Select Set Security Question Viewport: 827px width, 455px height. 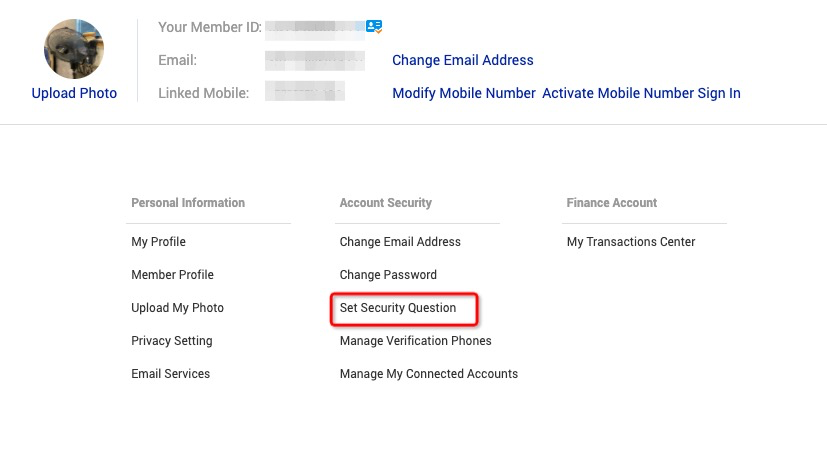coord(398,308)
